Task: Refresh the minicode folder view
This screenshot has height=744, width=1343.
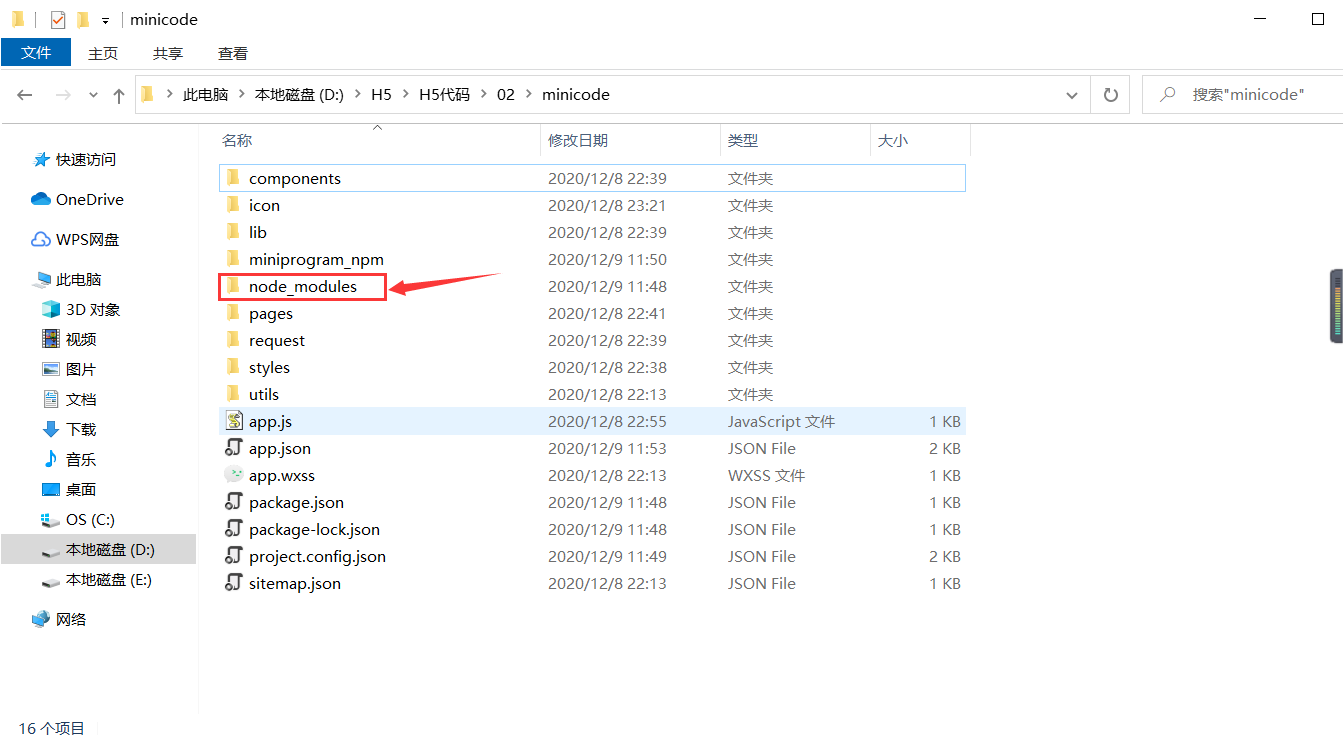Action: coord(1110,95)
